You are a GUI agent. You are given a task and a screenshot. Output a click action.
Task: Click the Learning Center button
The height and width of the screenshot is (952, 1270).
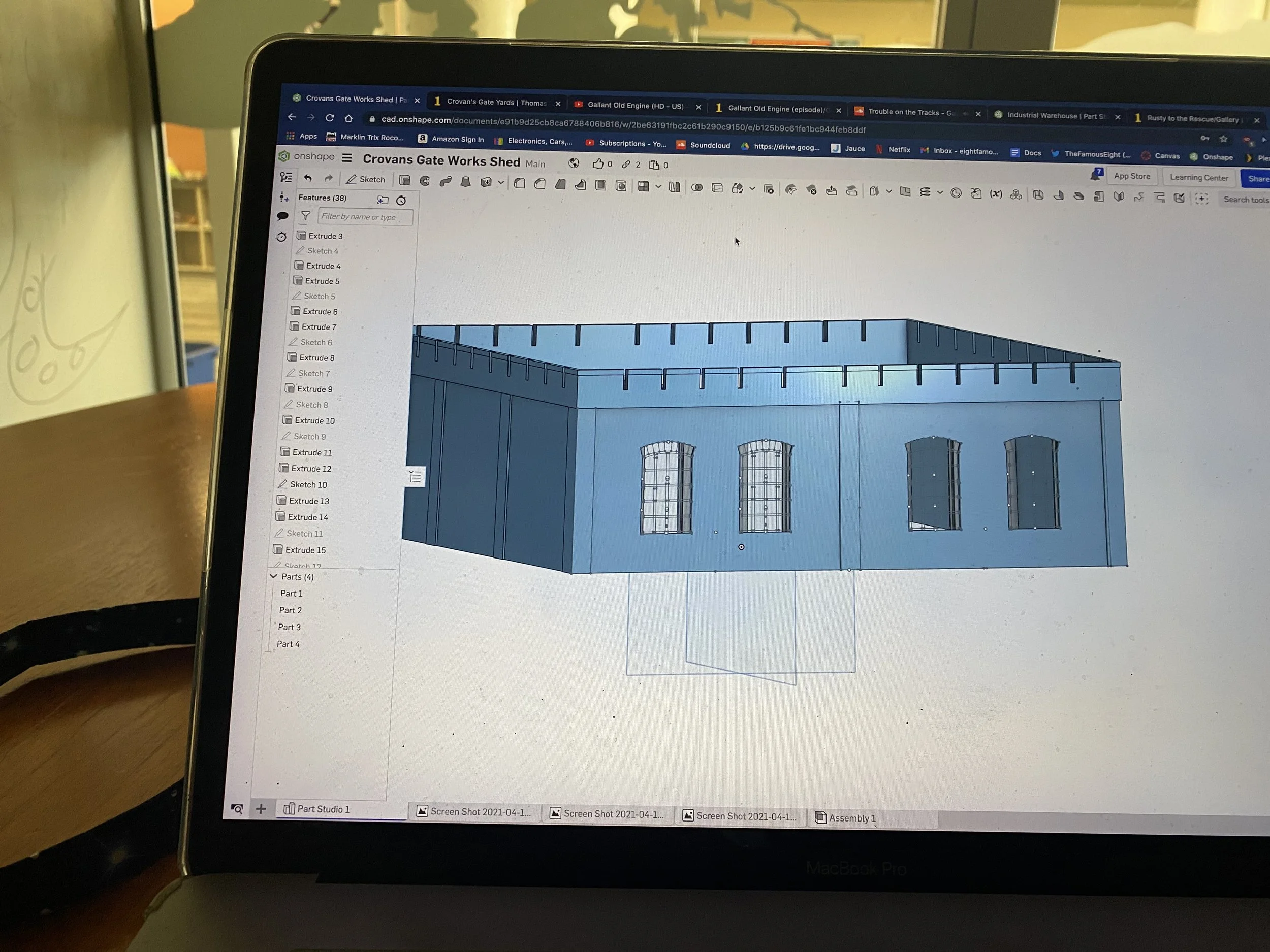tap(1199, 177)
